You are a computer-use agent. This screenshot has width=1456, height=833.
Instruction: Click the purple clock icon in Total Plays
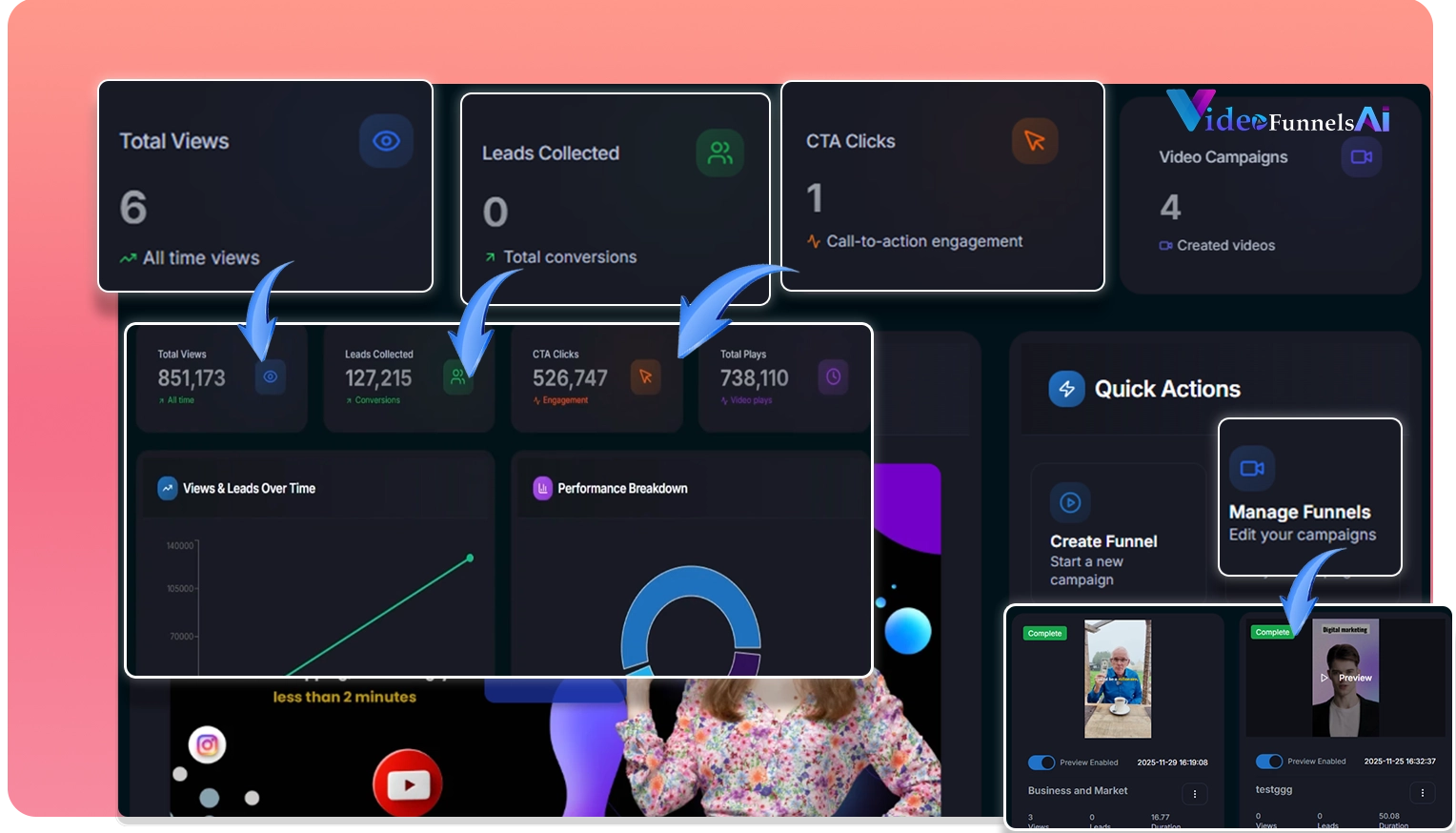[833, 376]
